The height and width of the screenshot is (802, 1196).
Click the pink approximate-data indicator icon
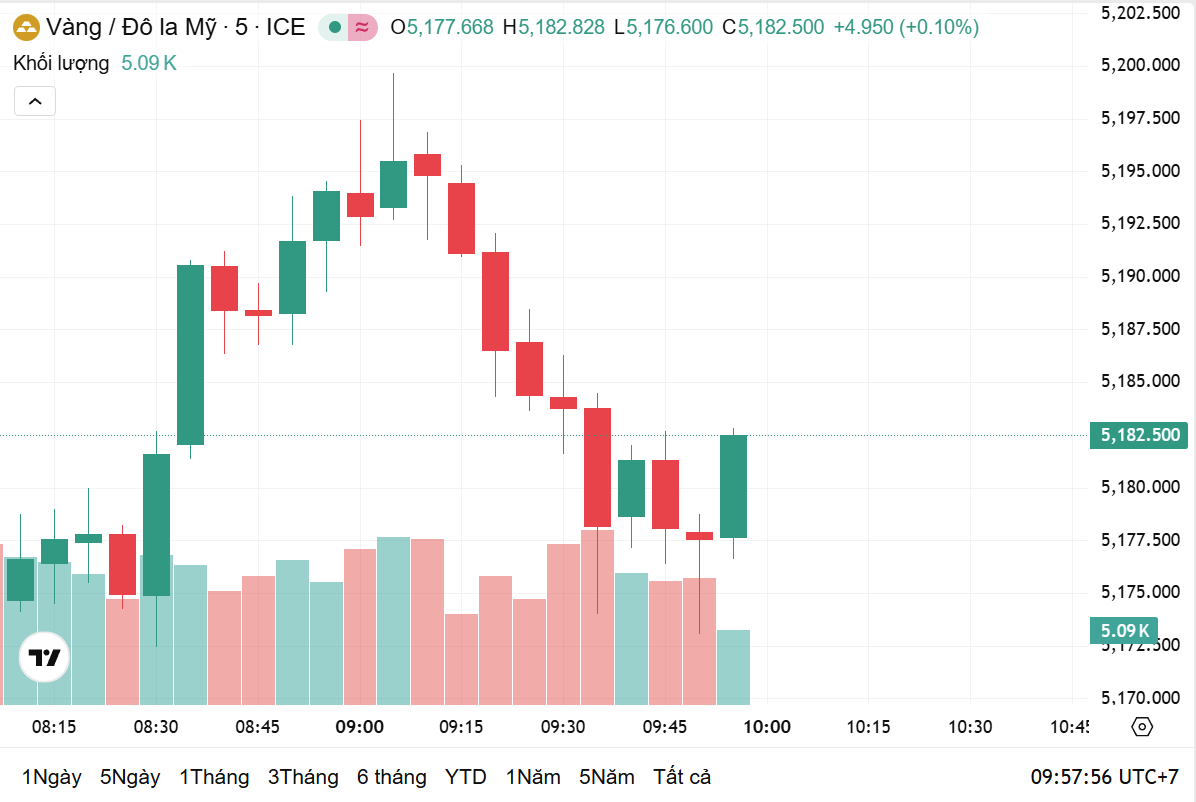(363, 27)
